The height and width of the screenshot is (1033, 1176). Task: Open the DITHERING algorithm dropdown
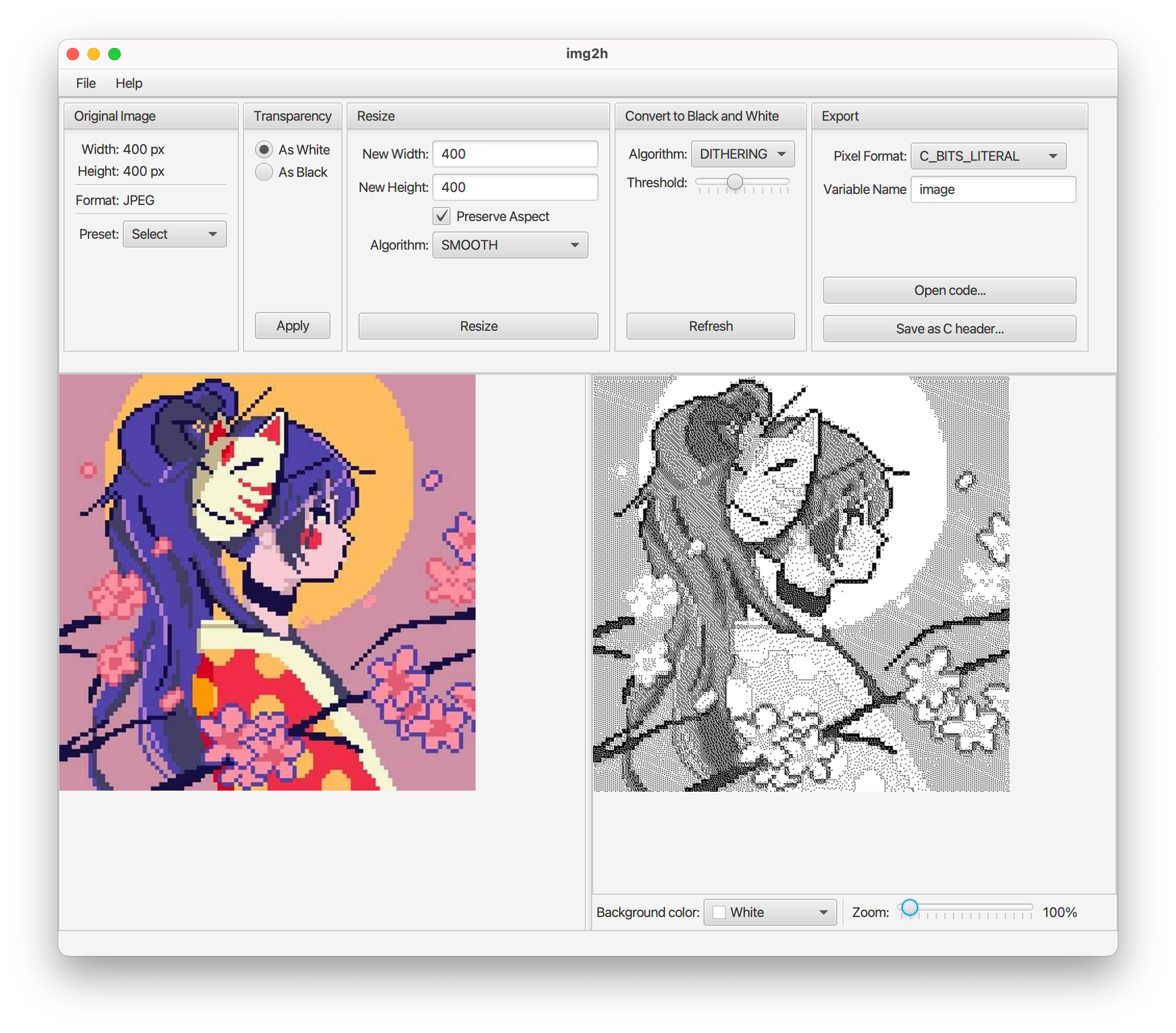(x=742, y=154)
